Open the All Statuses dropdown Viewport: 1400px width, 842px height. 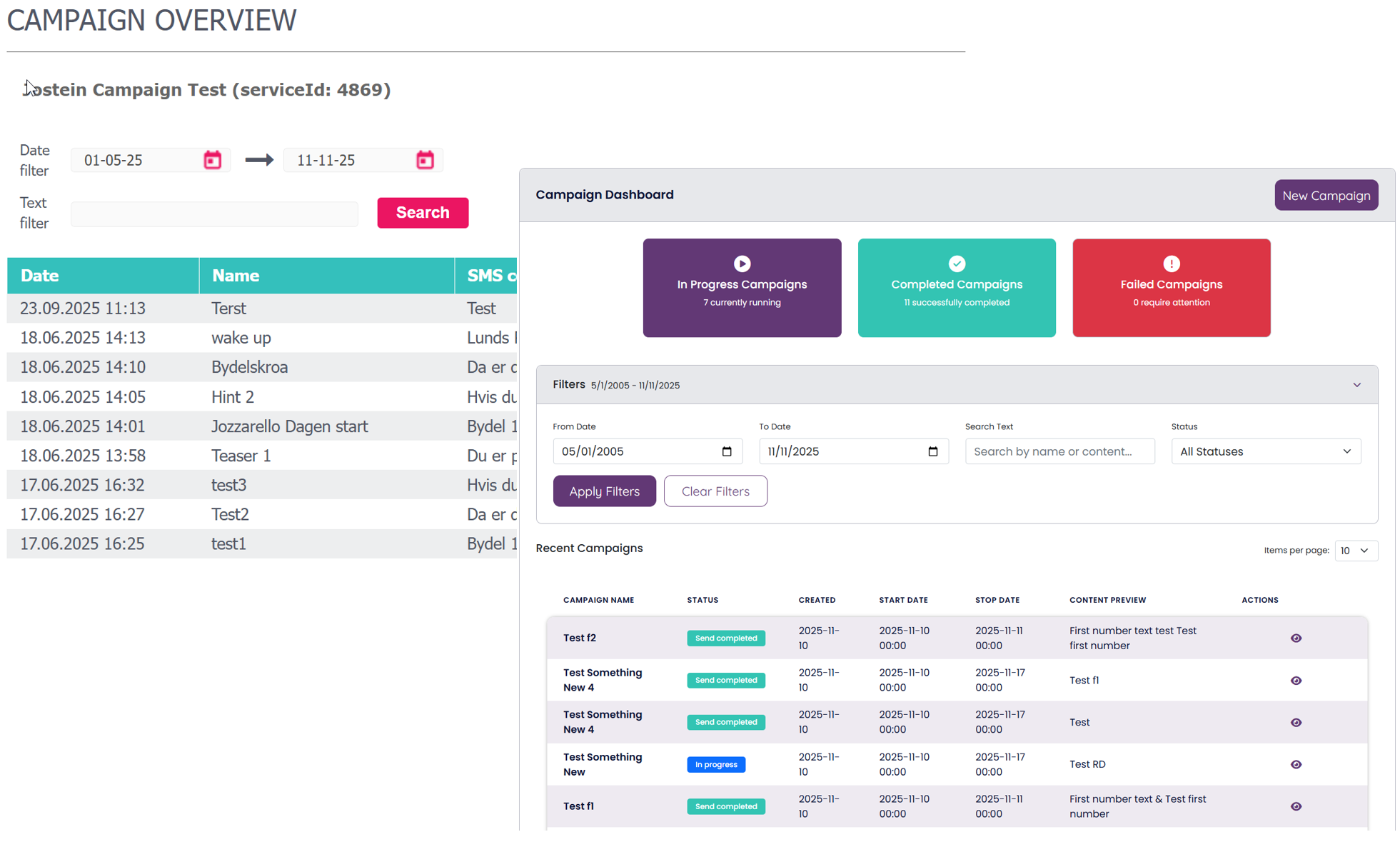(1265, 451)
